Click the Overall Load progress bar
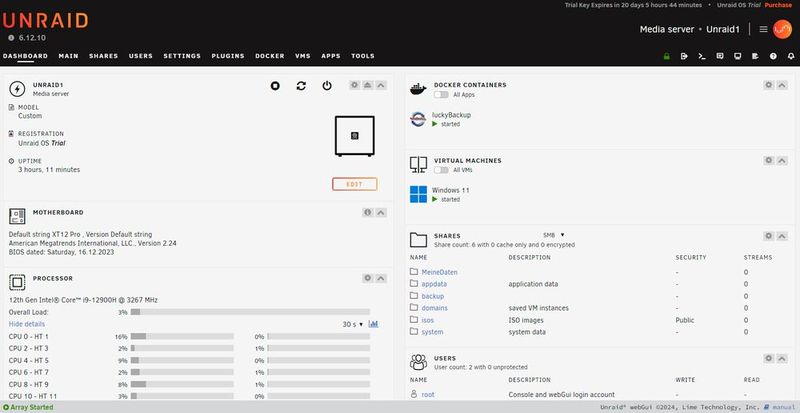This screenshot has width=800, height=413. pos(250,312)
